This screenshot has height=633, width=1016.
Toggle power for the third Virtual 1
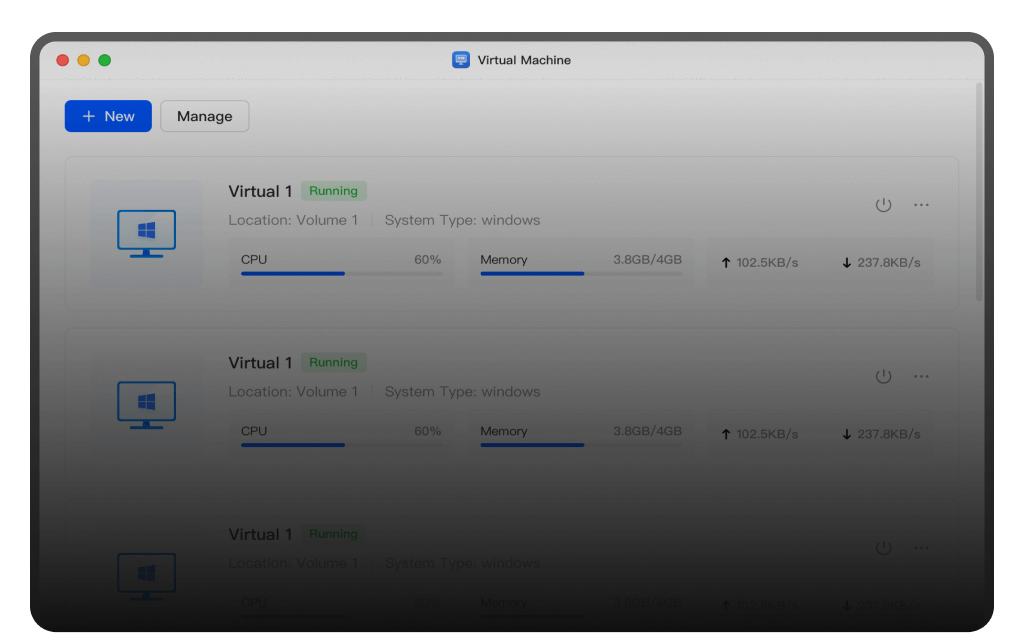[883, 548]
